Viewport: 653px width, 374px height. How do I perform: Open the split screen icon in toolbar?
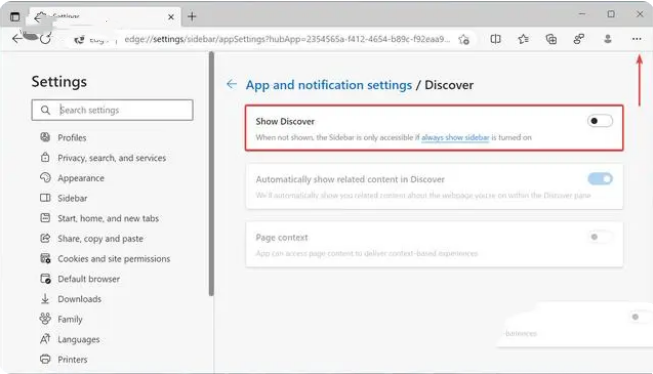pos(495,39)
